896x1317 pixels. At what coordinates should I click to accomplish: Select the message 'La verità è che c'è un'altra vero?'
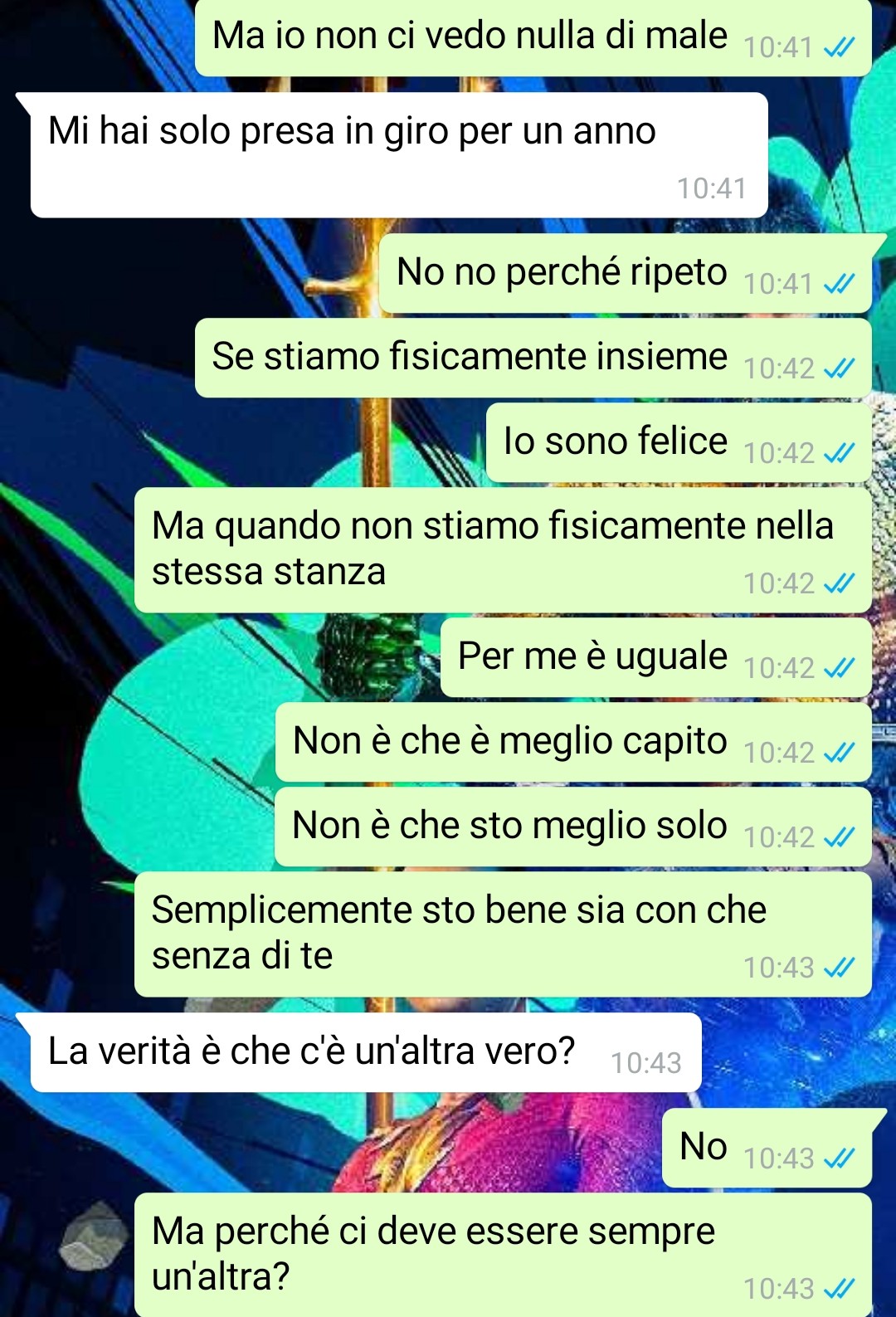coord(365,1052)
